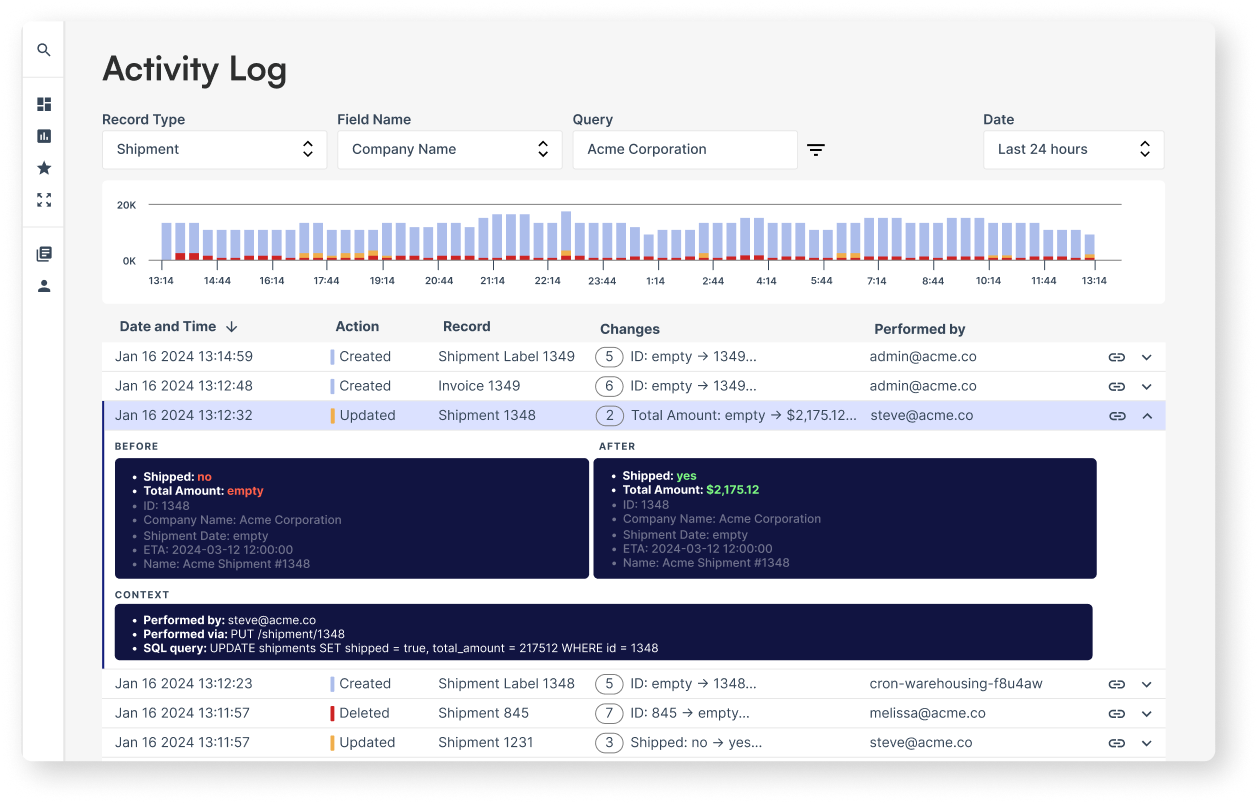Click the 2 changes badge for Shipment 1348

(608, 415)
